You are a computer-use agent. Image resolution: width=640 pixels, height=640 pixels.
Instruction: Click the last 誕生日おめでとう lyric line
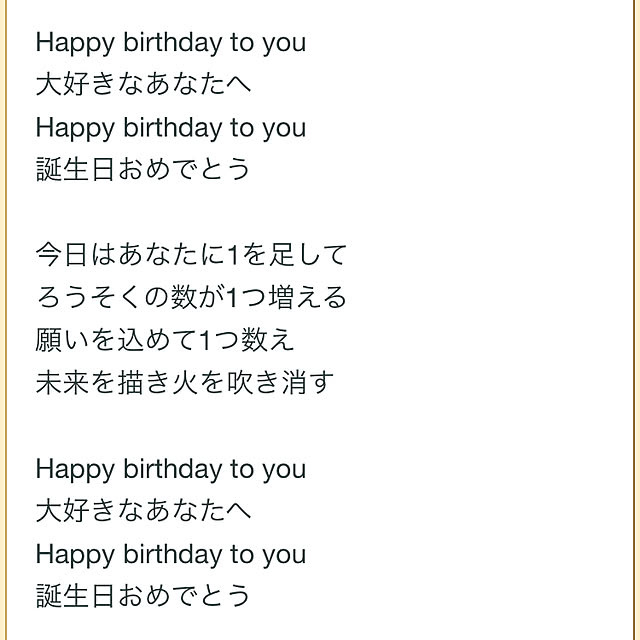(143, 596)
